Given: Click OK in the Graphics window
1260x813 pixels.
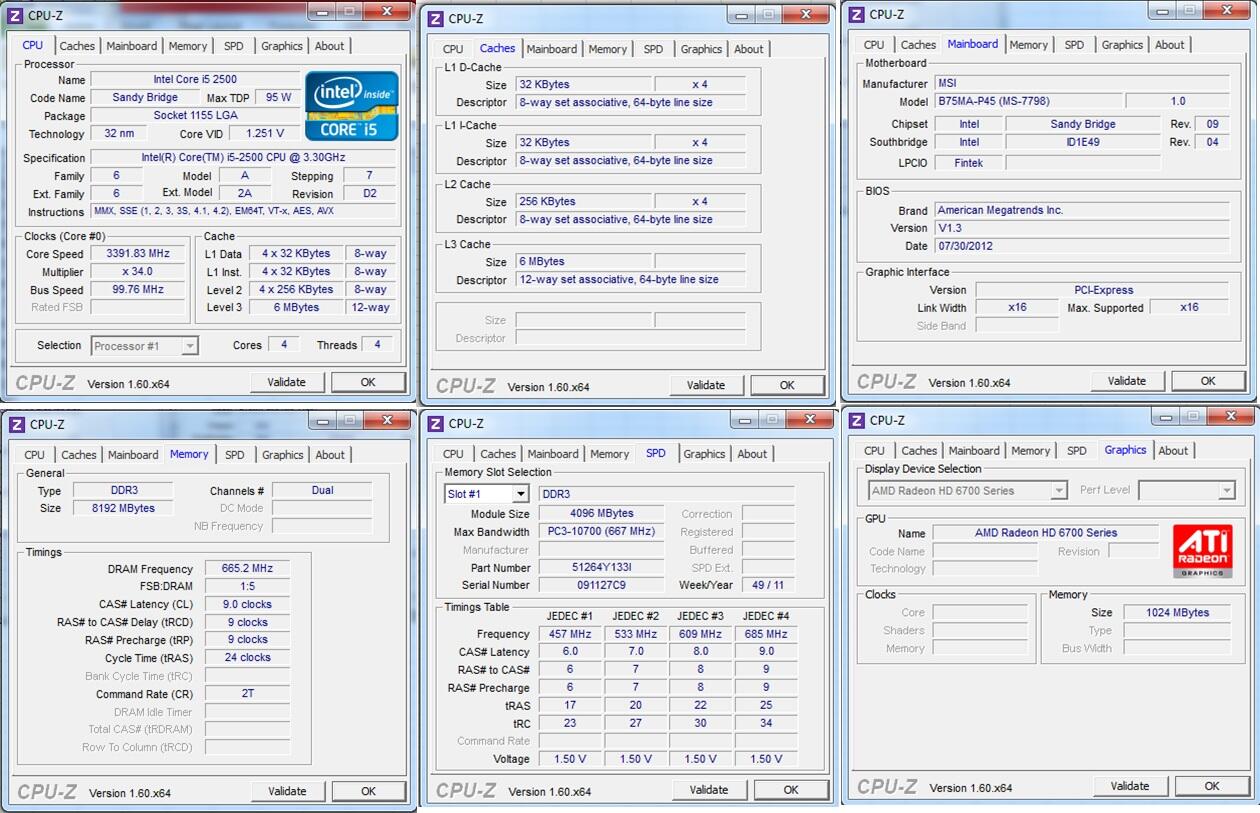Looking at the screenshot, I should click(1212, 786).
